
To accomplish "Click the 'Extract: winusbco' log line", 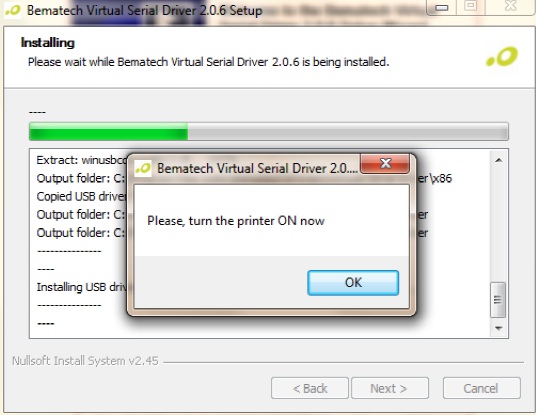I will click(81, 160).
